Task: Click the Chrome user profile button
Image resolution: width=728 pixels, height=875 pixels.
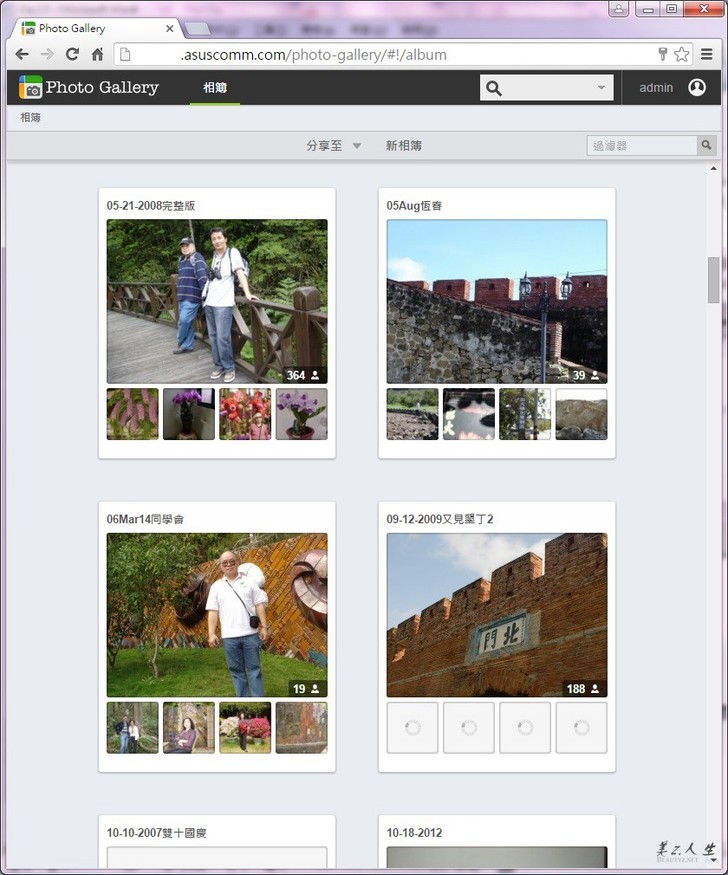Action: pos(619,9)
